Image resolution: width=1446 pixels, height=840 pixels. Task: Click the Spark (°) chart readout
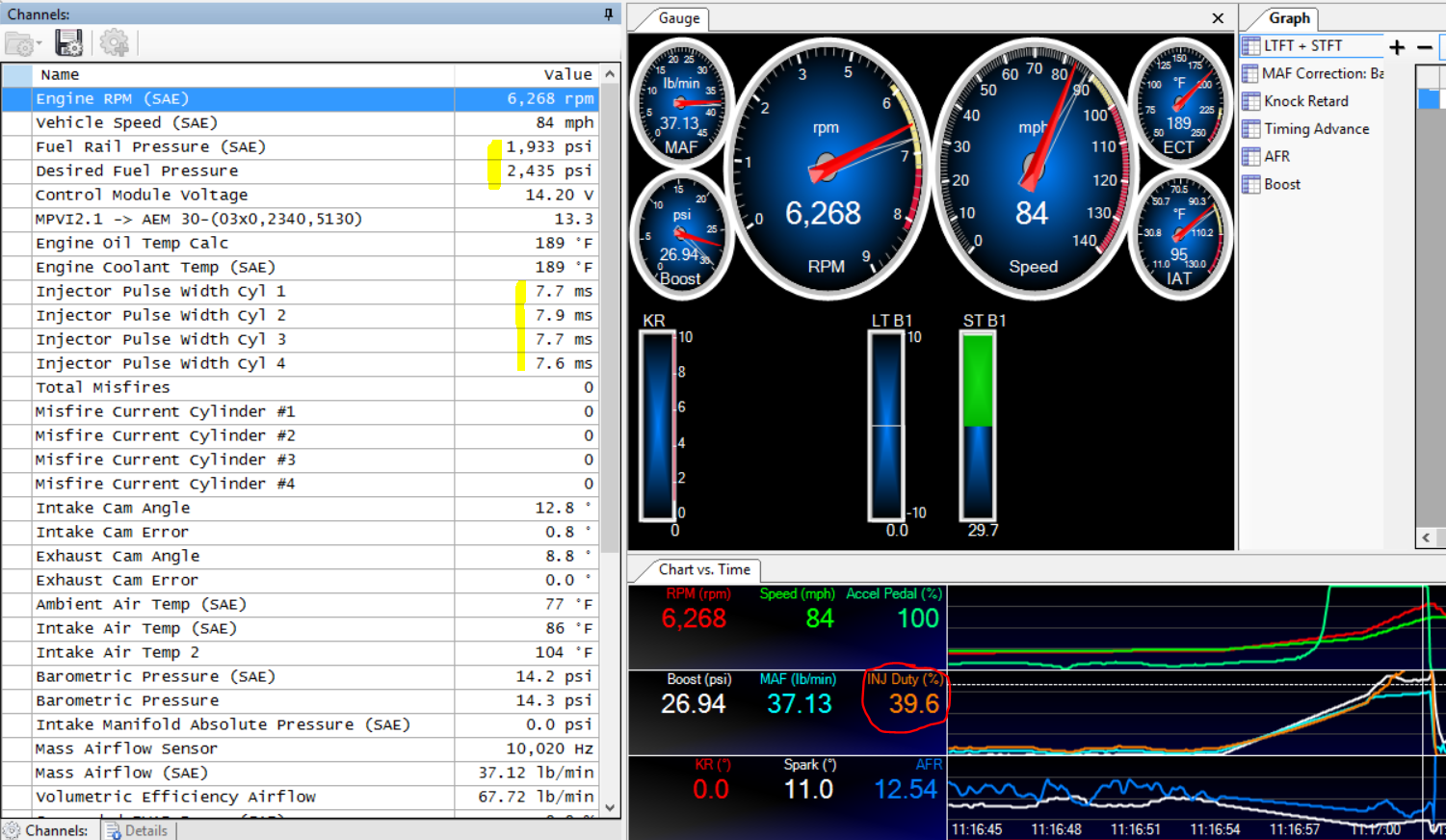coord(807,780)
